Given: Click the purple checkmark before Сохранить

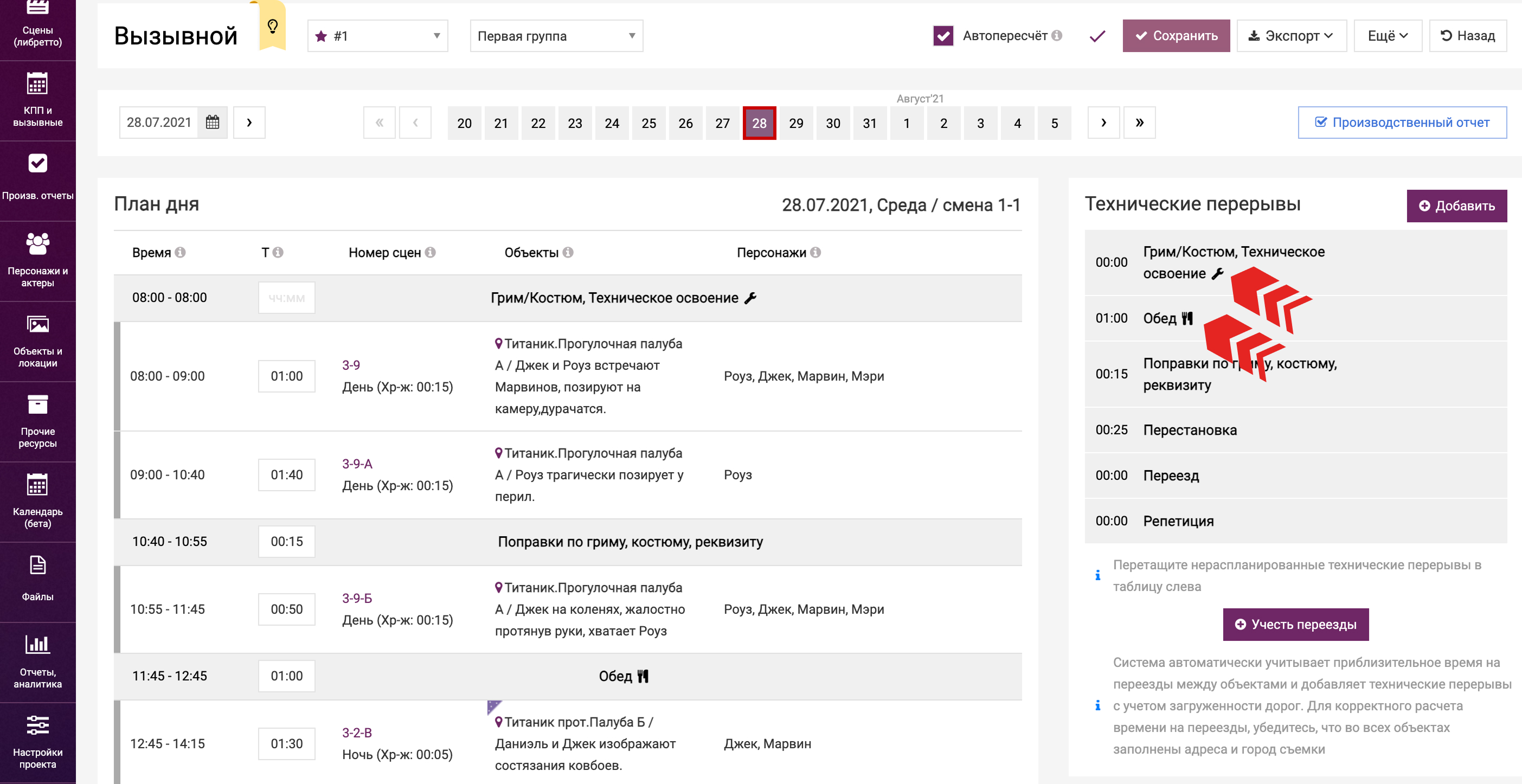Looking at the screenshot, I should [1097, 36].
